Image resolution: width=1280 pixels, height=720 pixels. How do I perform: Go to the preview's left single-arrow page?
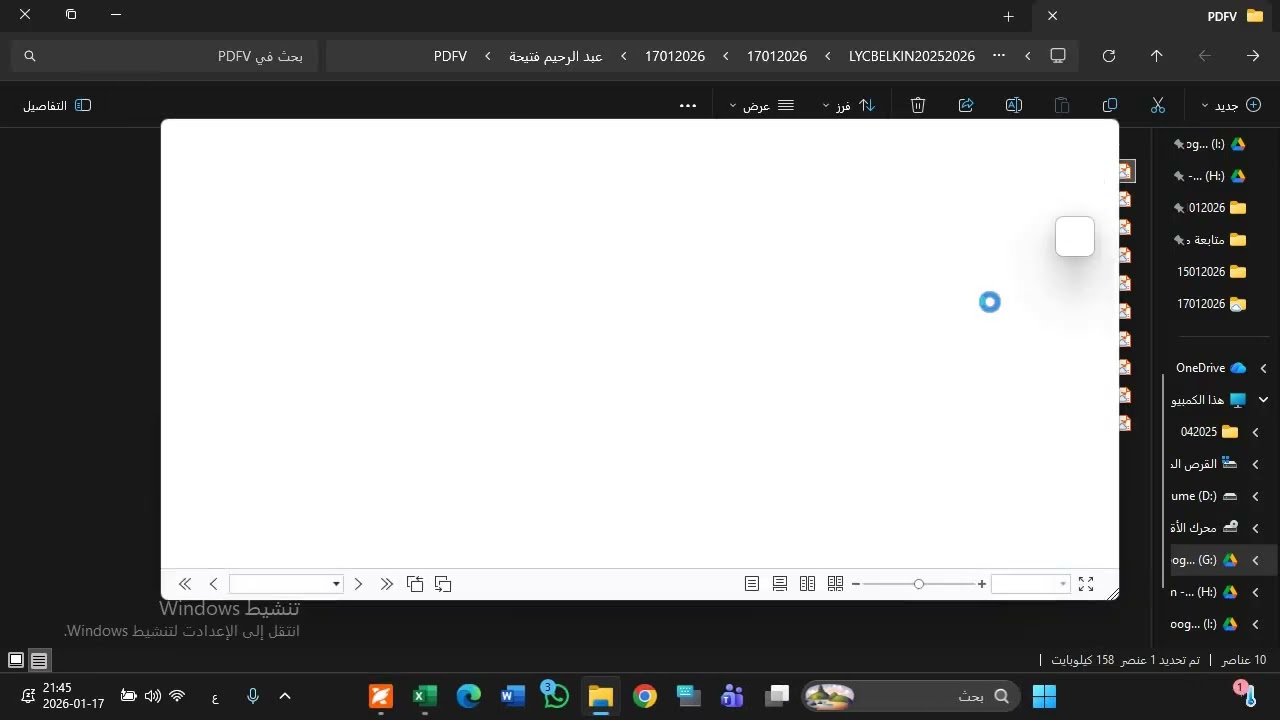coord(213,584)
